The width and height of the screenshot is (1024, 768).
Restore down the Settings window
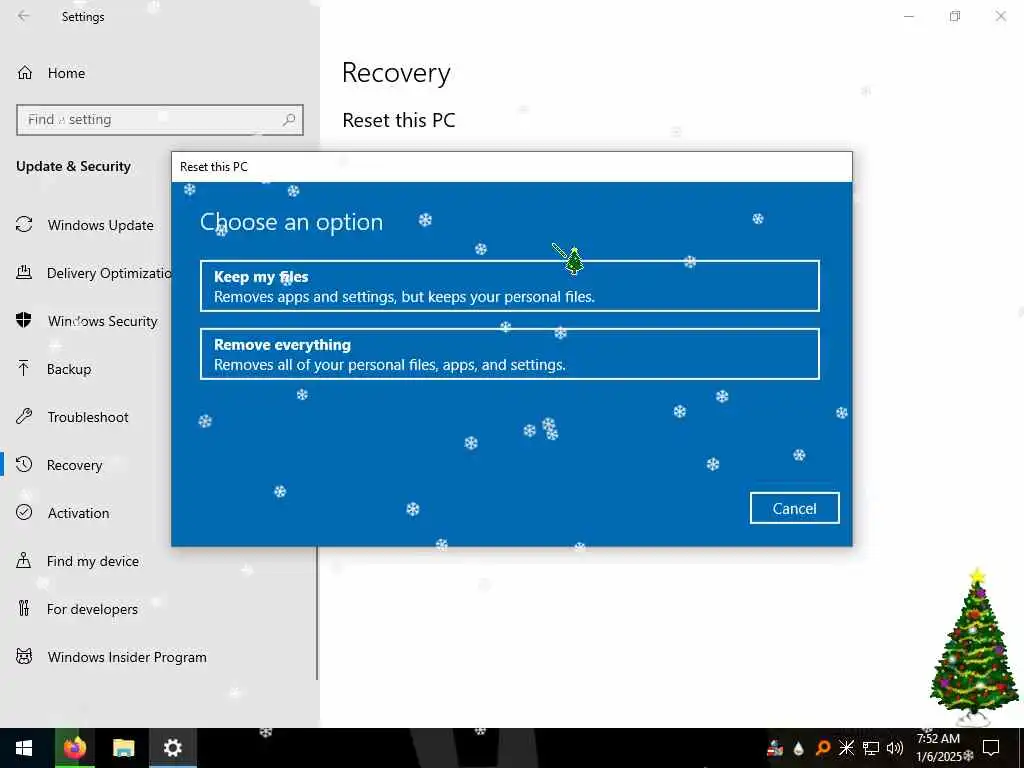point(955,16)
